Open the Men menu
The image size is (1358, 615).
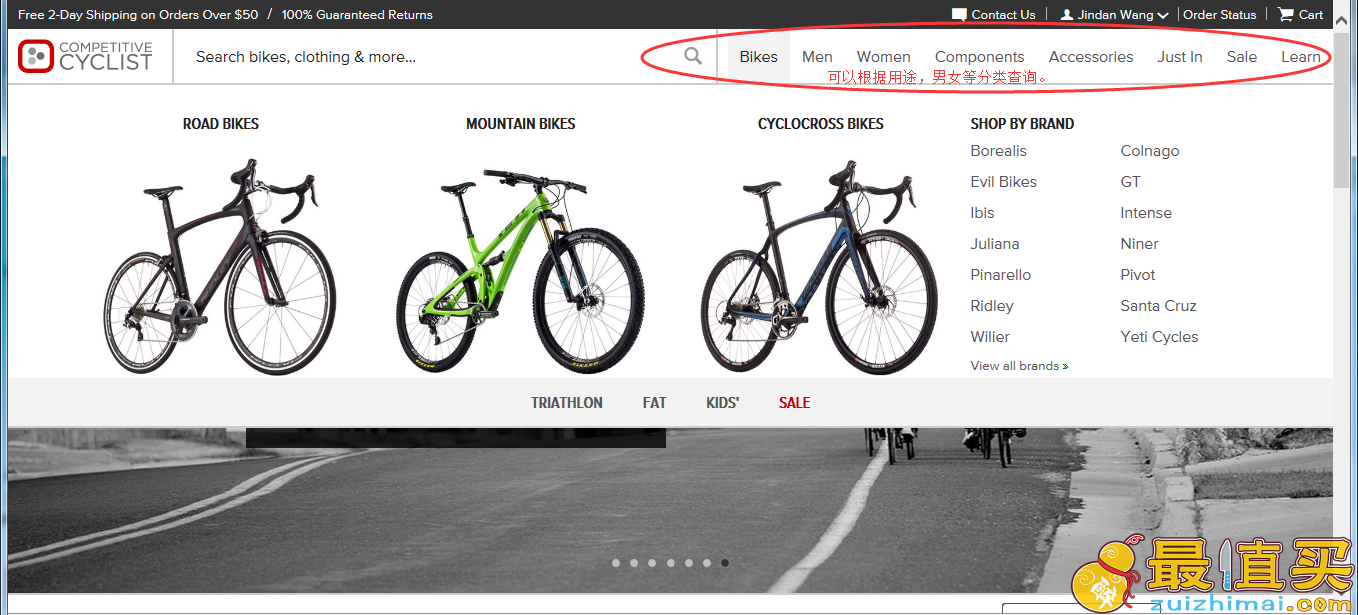coord(817,57)
